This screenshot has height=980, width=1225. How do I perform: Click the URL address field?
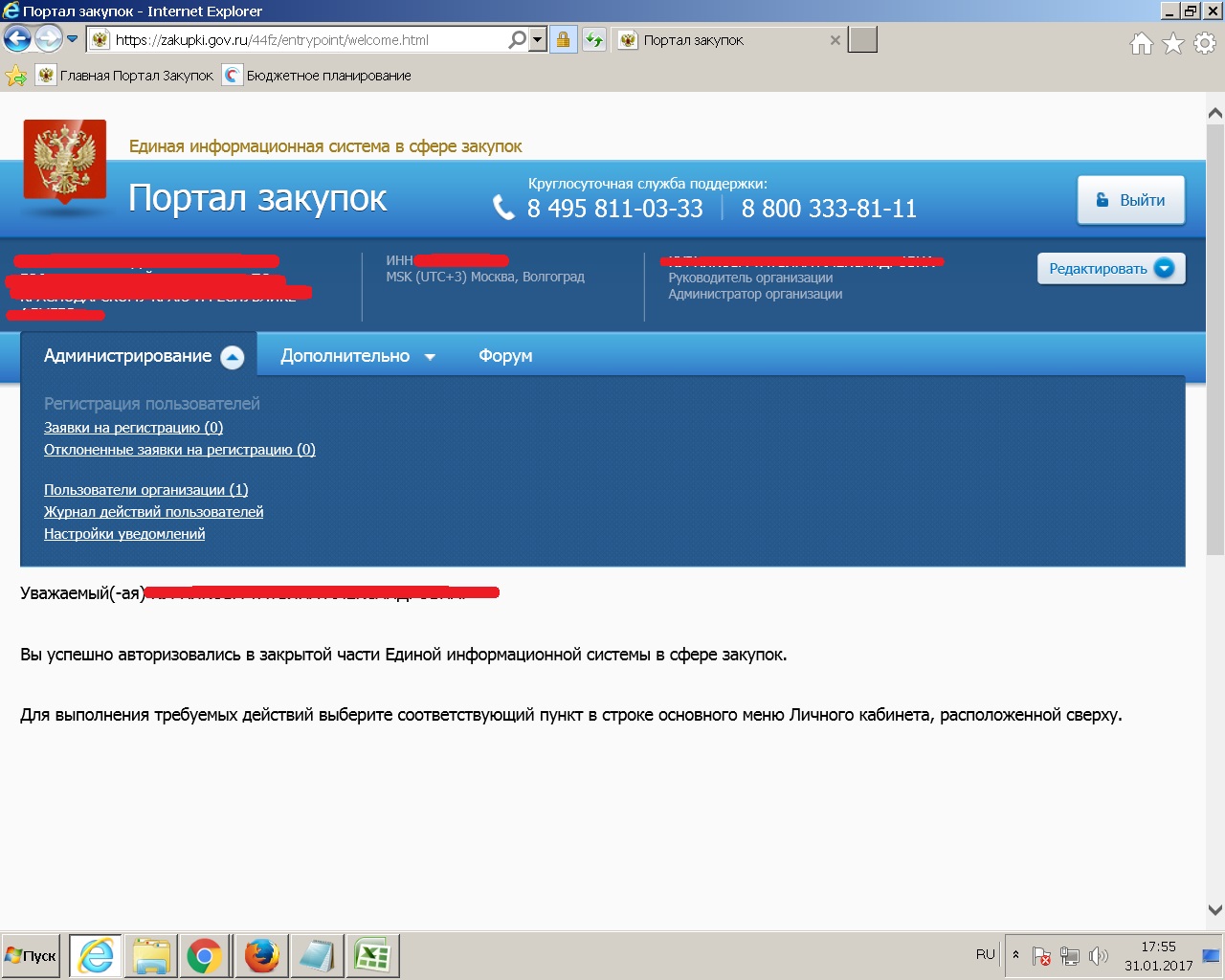click(306, 40)
